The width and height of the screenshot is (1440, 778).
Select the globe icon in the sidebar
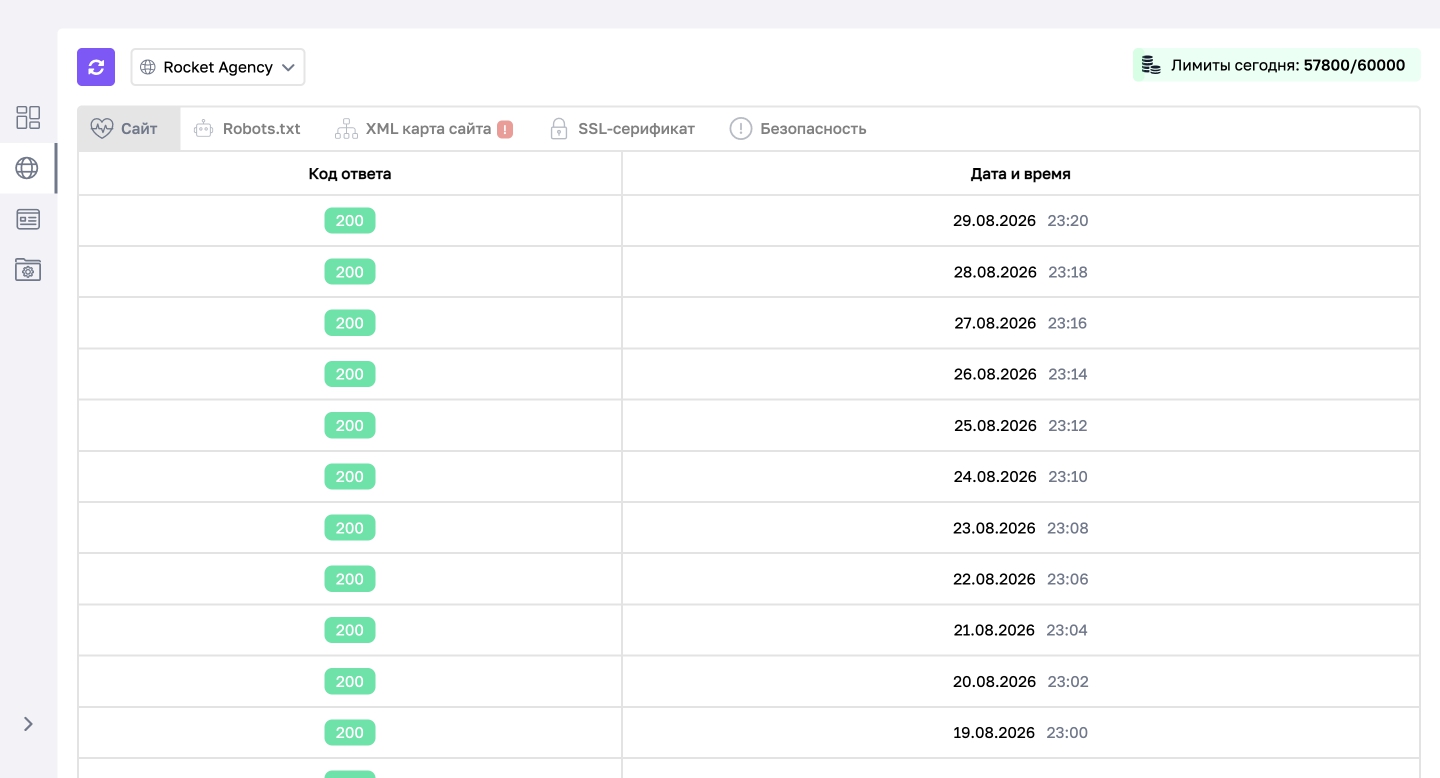(x=28, y=168)
